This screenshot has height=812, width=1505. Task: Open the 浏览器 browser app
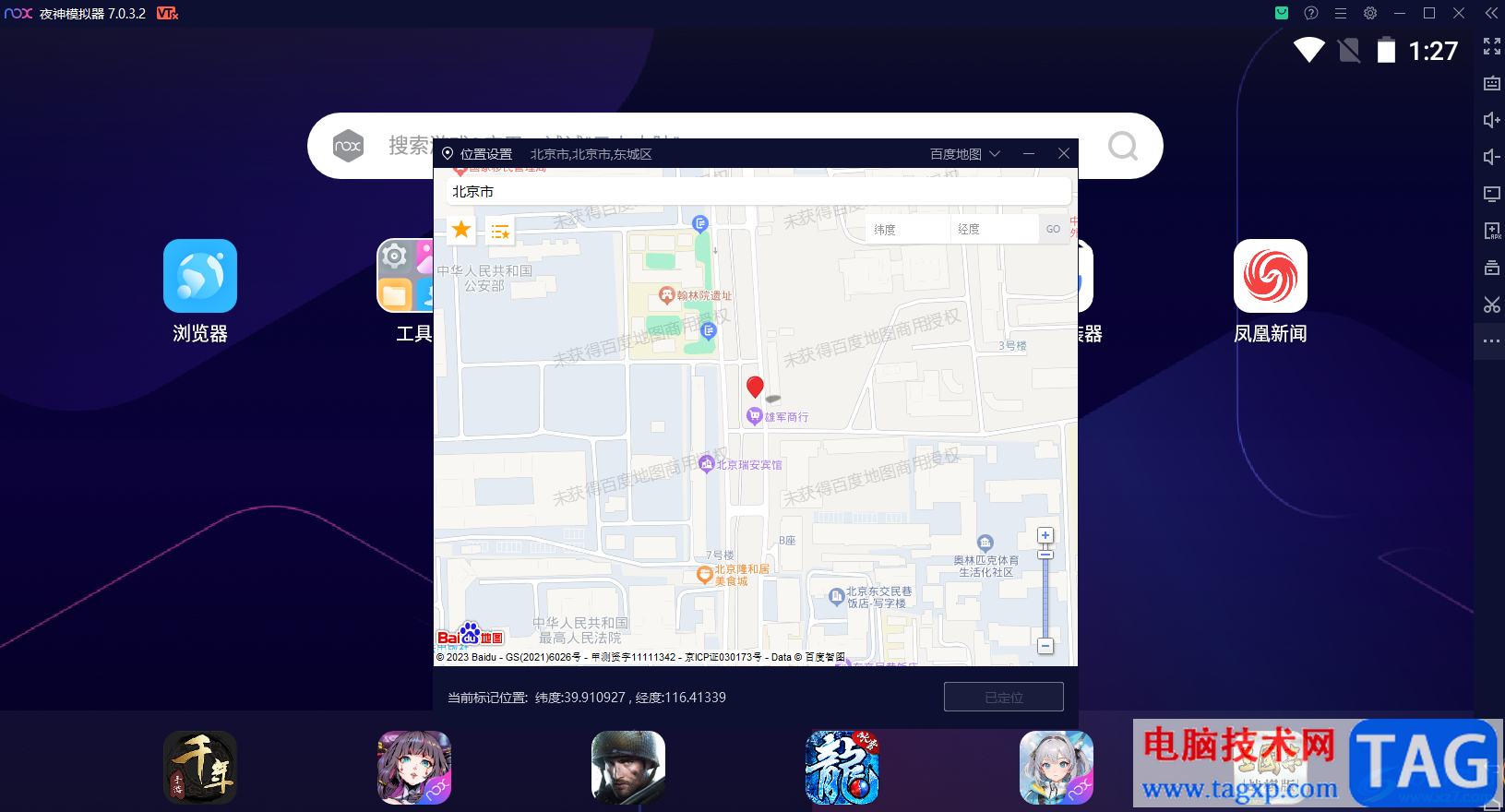click(x=200, y=276)
